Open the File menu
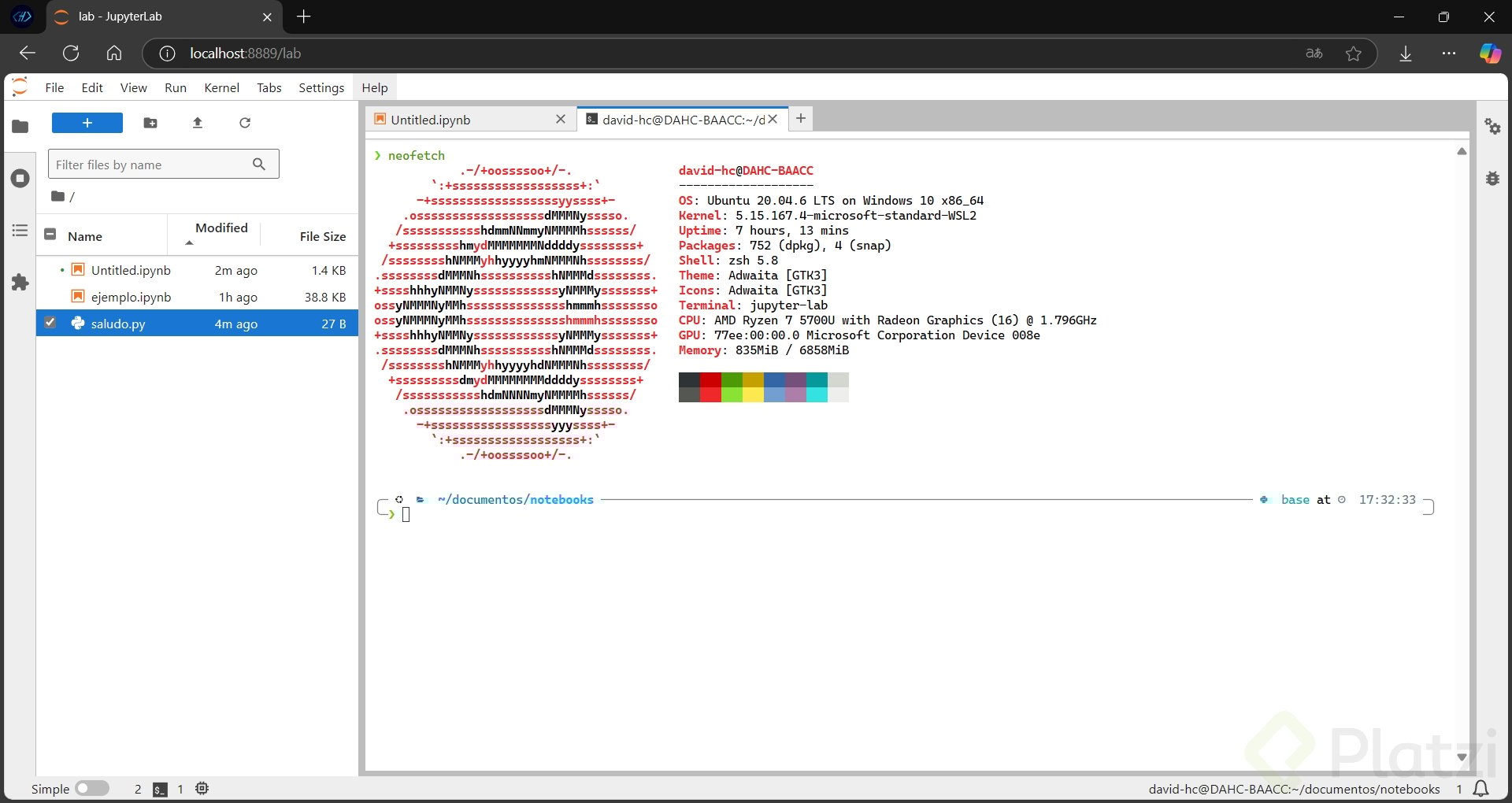Image resolution: width=1512 pixels, height=803 pixels. coord(54,87)
